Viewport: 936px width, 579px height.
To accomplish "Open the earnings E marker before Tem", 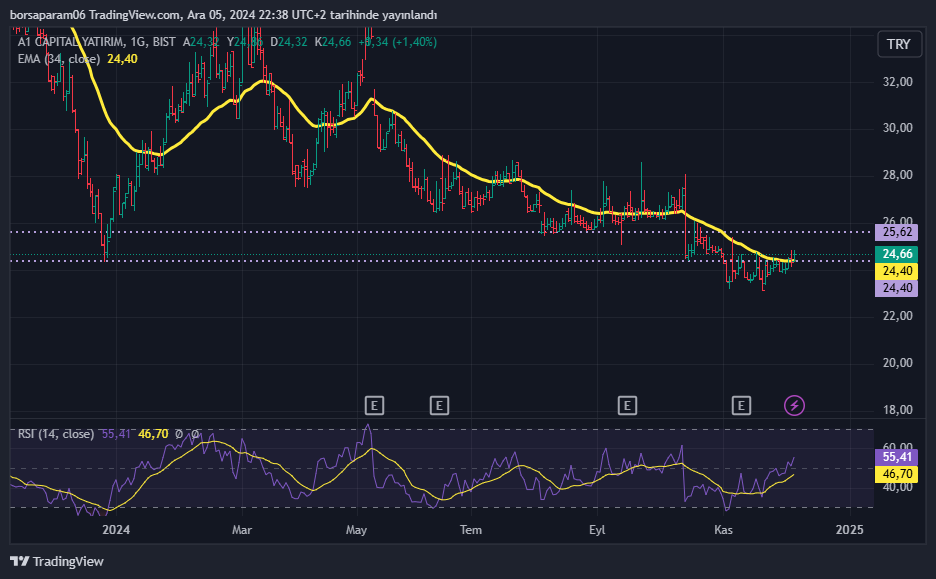I will (x=439, y=406).
